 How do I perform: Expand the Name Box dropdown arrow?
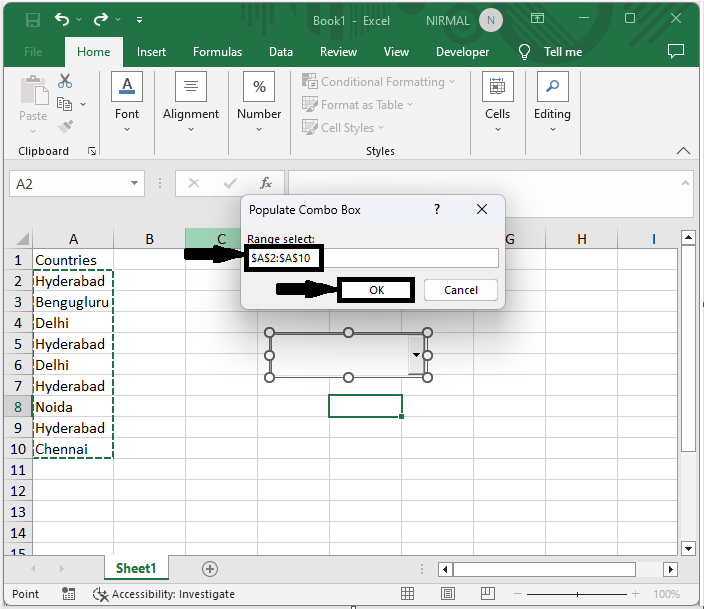tap(136, 184)
